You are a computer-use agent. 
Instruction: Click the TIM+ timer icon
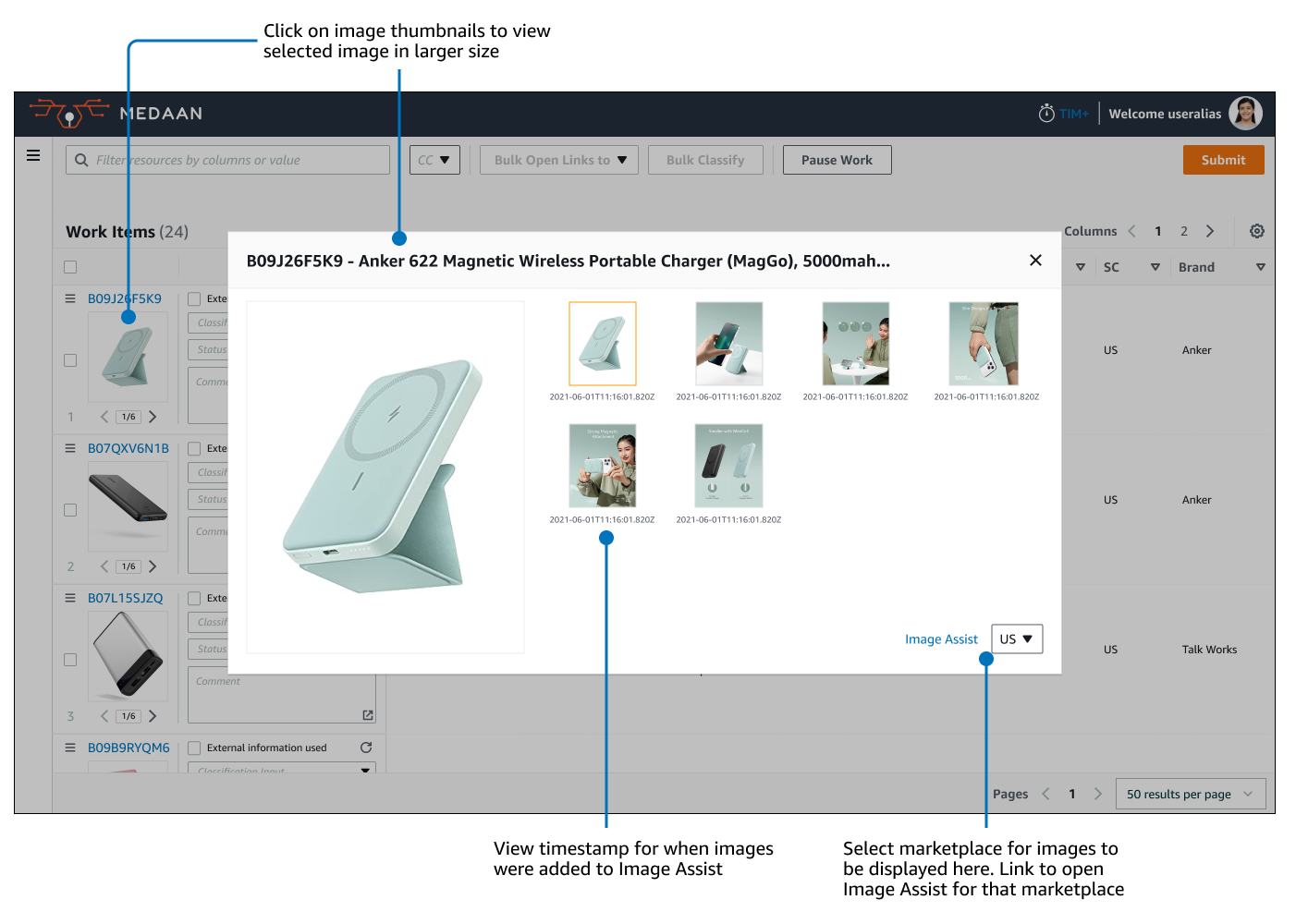(x=1046, y=113)
